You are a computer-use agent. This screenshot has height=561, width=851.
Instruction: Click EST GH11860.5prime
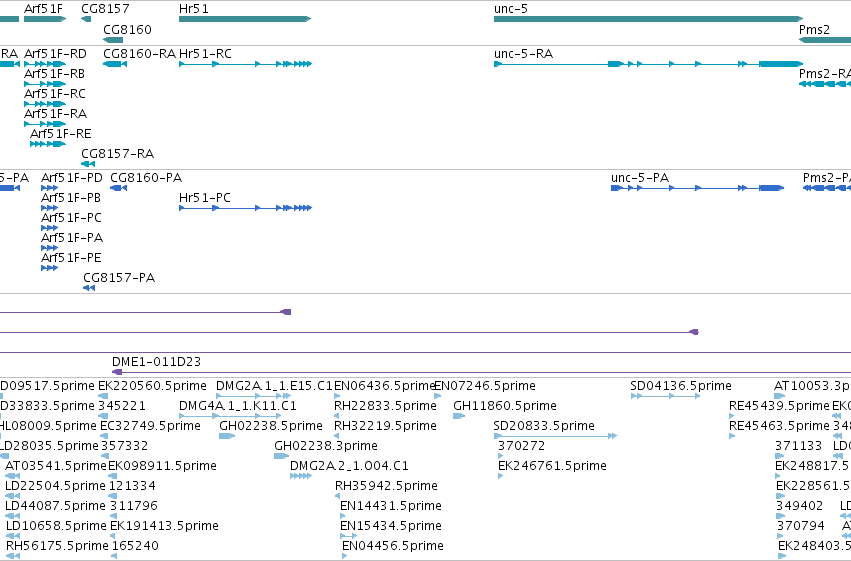tap(505, 406)
